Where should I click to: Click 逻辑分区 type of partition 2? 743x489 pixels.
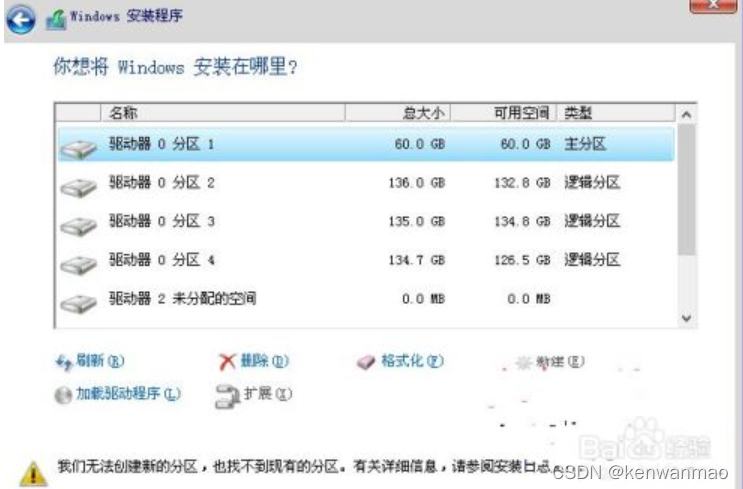[x=592, y=183]
